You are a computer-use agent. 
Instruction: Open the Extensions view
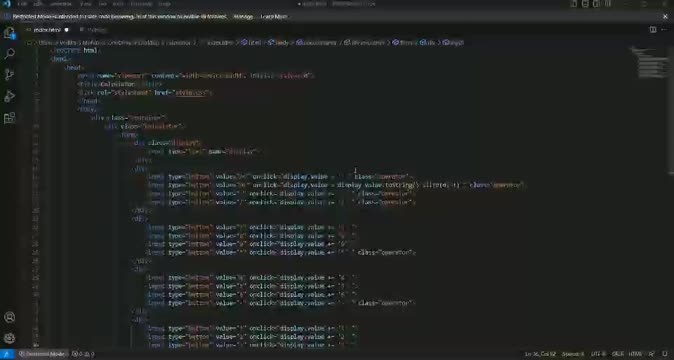coord(9,118)
